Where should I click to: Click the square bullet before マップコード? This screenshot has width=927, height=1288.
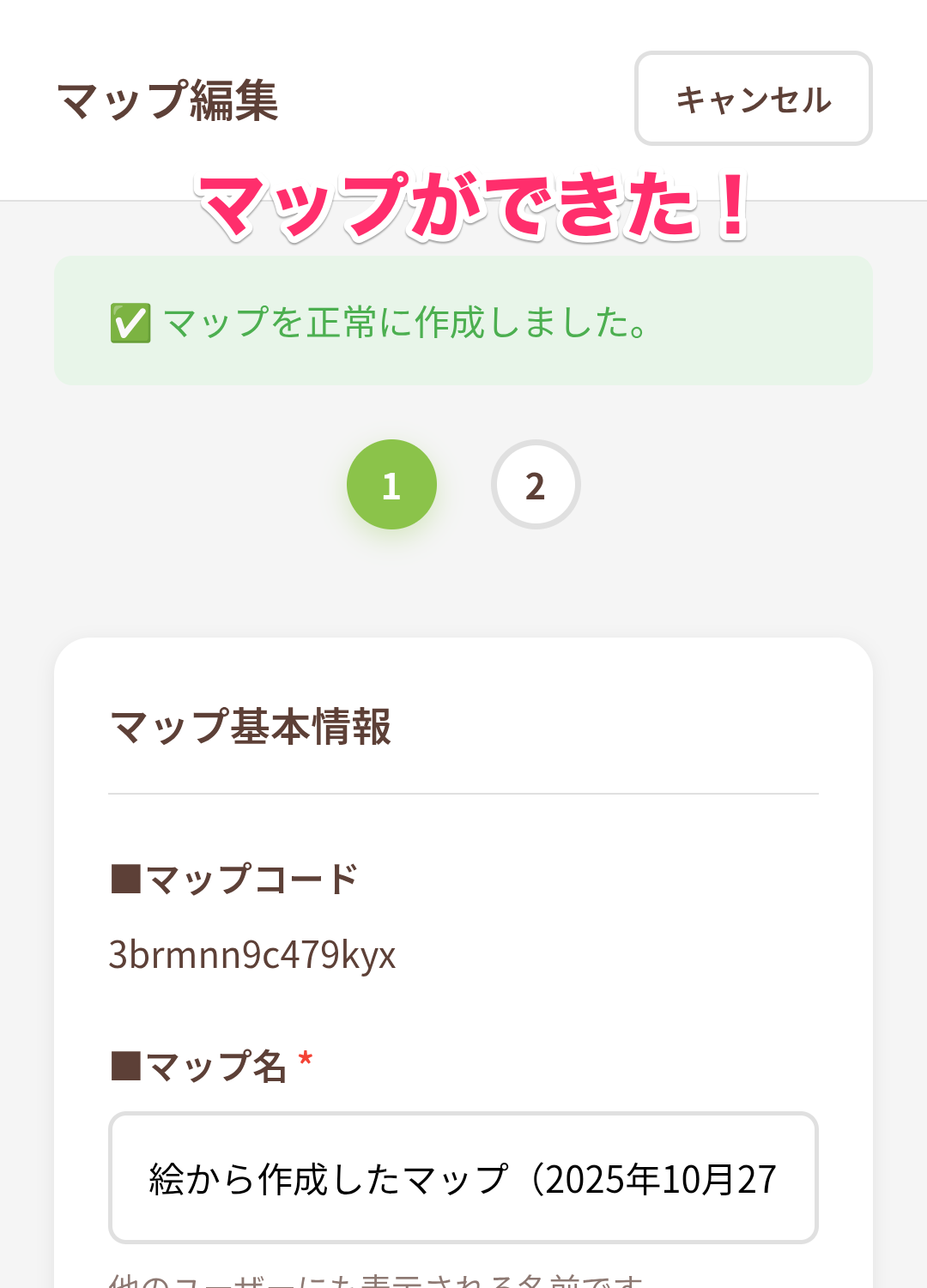126,880
